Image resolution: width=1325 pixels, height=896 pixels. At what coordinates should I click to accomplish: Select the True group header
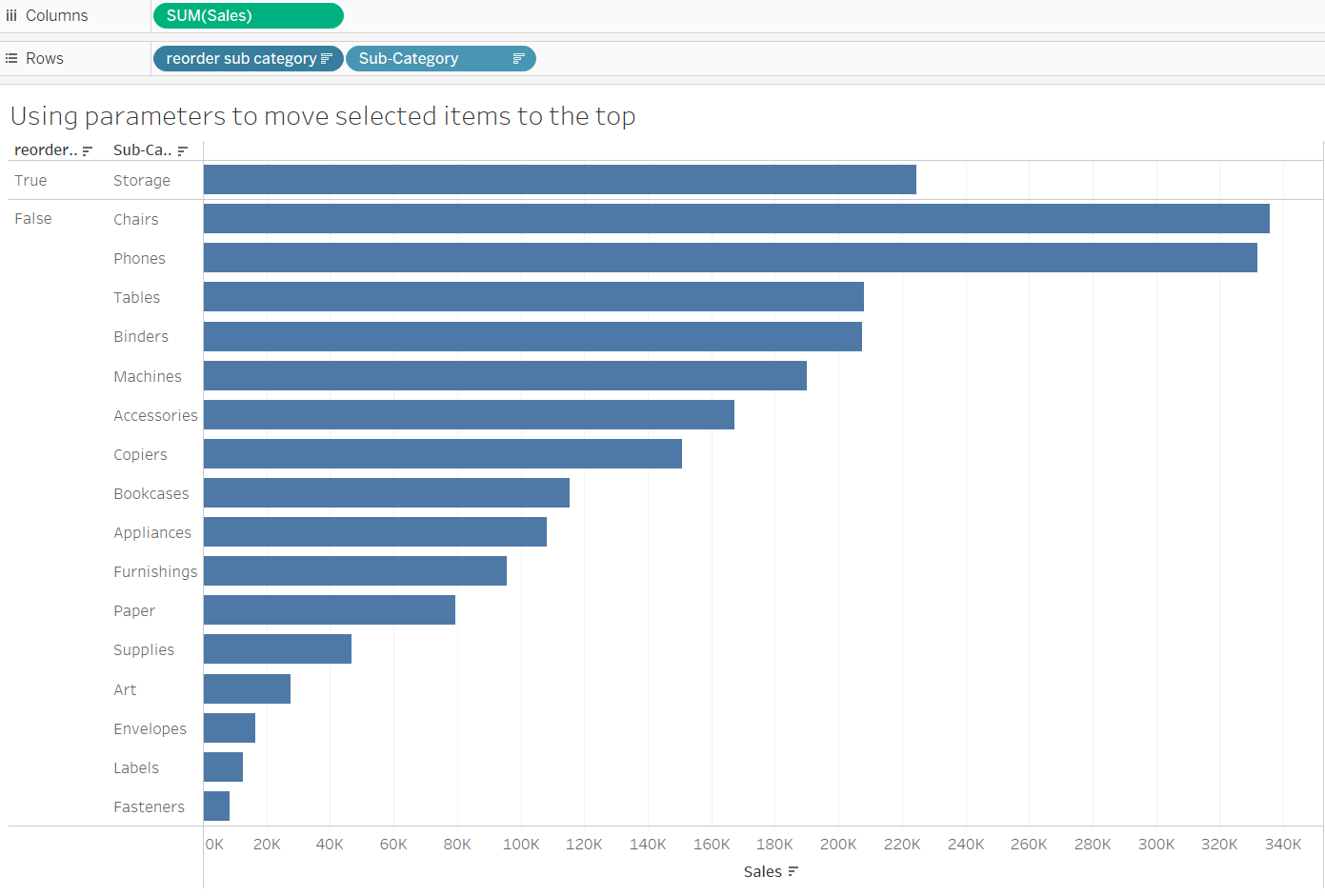(x=30, y=181)
